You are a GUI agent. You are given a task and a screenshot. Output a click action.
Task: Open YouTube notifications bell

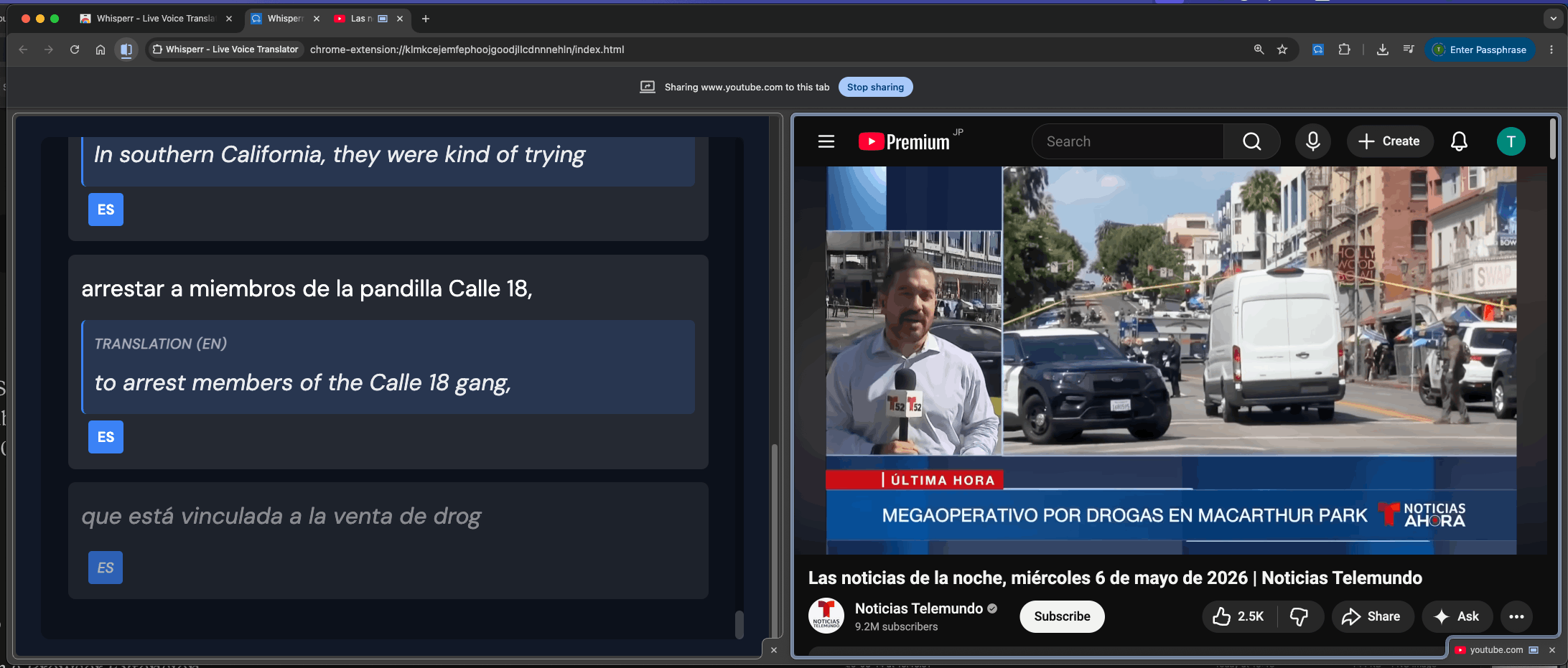pyautogui.click(x=1459, y=141)
